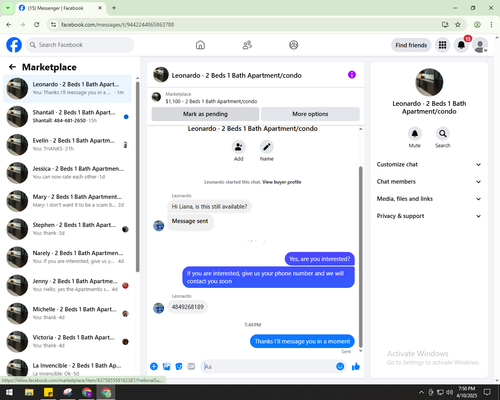Open Stephen conversation in list

pyautogui.click(x=68, y=229)
